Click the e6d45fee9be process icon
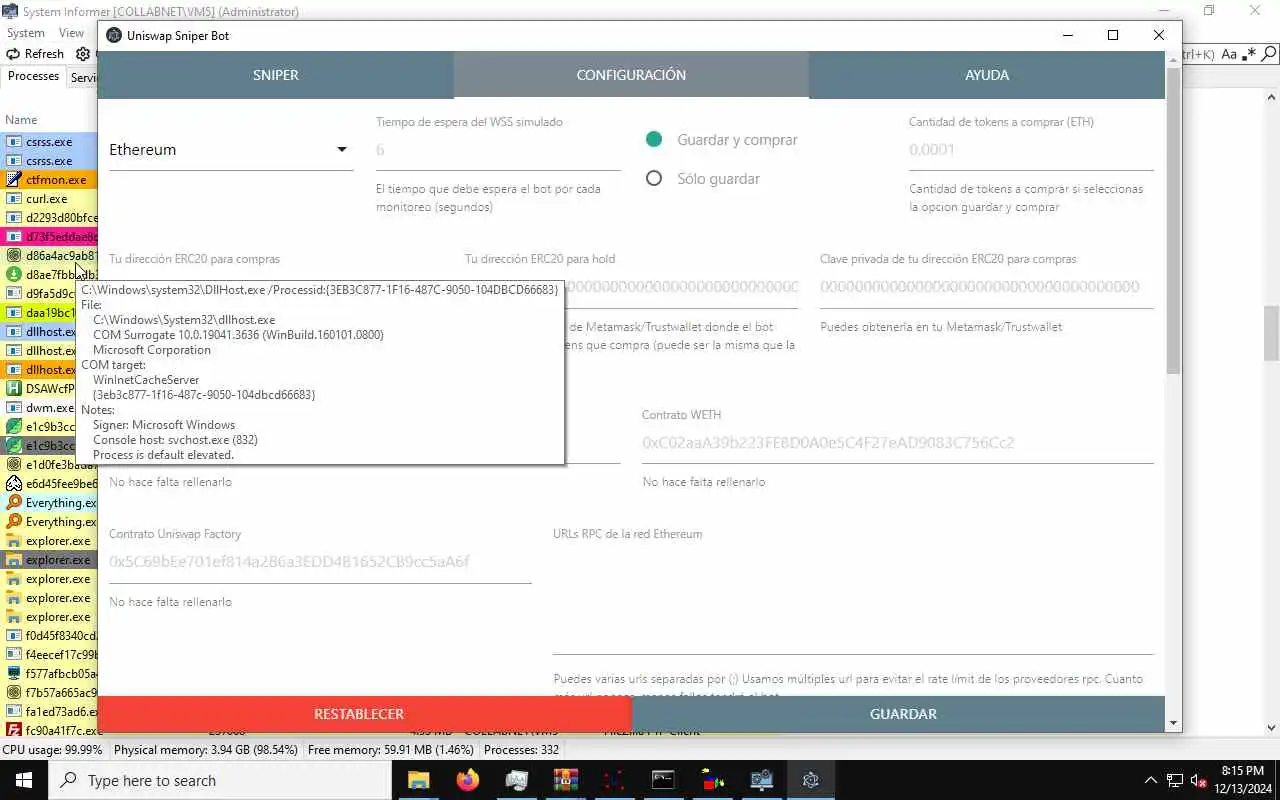 14,484
